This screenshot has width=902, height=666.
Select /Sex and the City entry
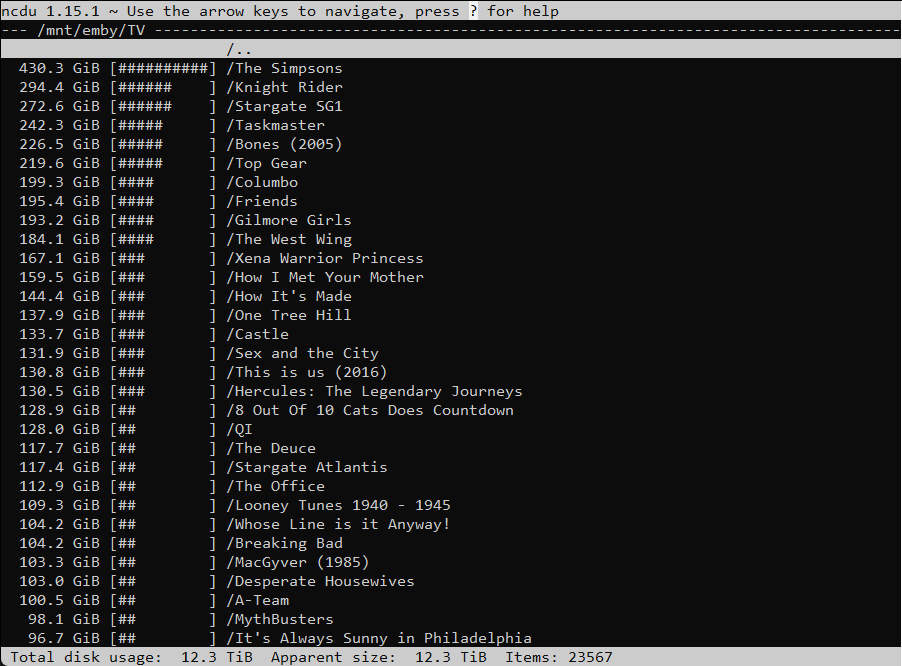coord(450,353)
